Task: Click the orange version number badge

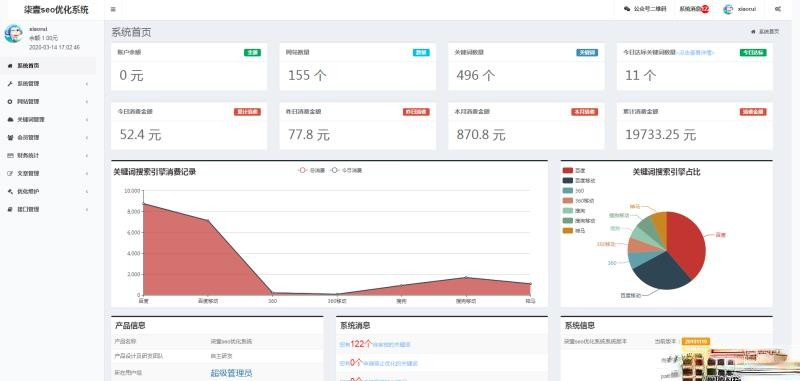Action: click(695, 341)
